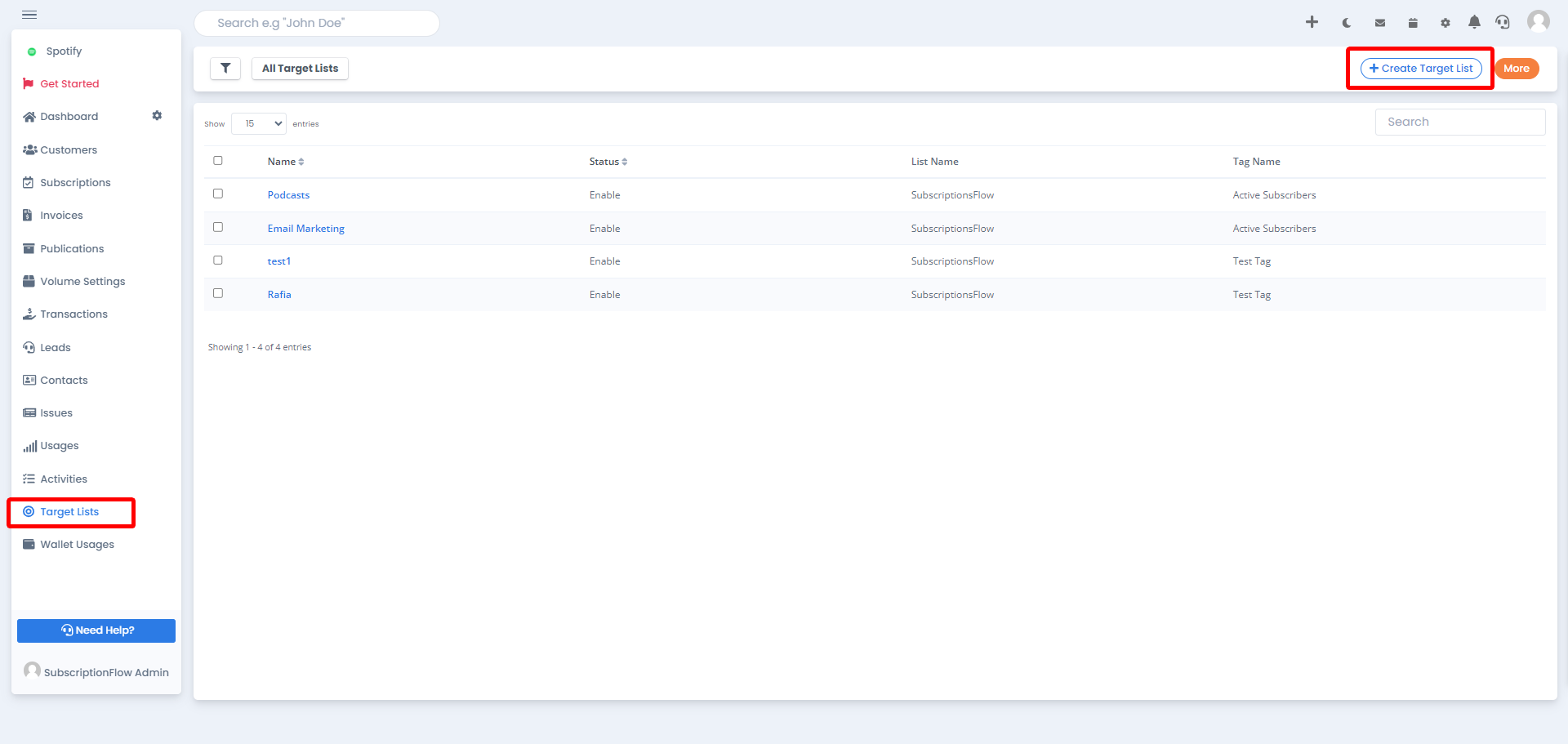
Task: Click the headset support icon in header
Action: coord(1503,22)
